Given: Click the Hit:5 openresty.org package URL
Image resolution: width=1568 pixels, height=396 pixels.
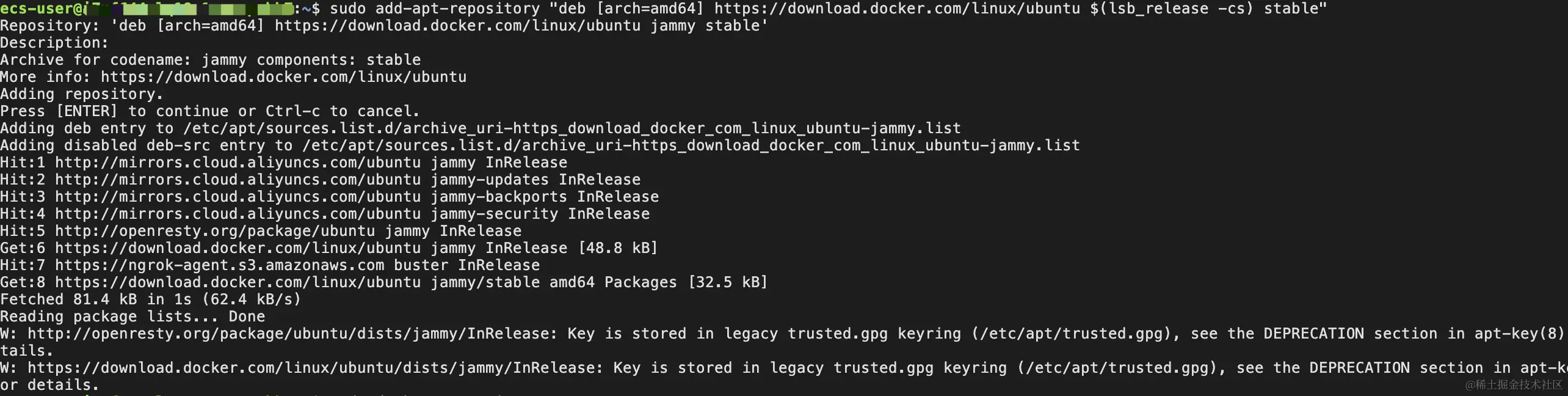Looking at the screenshot, I should pos(215,231).
